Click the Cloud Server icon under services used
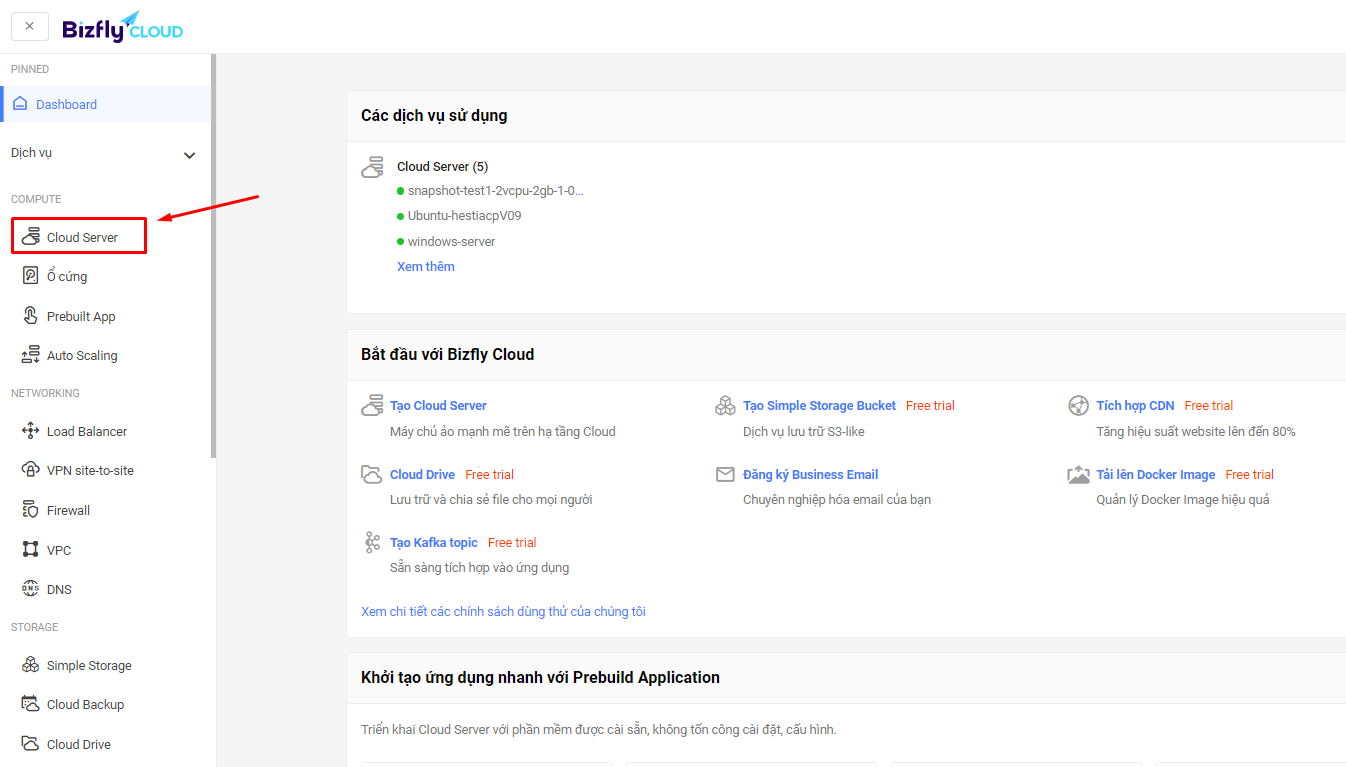Viewport: 1346px width, 767px height. coord(372,167)
